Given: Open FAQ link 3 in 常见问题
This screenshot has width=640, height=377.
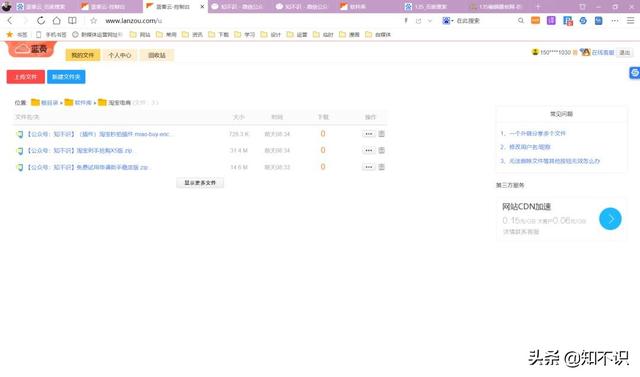Looking at the screenshot, I should (x=554, y=161).
